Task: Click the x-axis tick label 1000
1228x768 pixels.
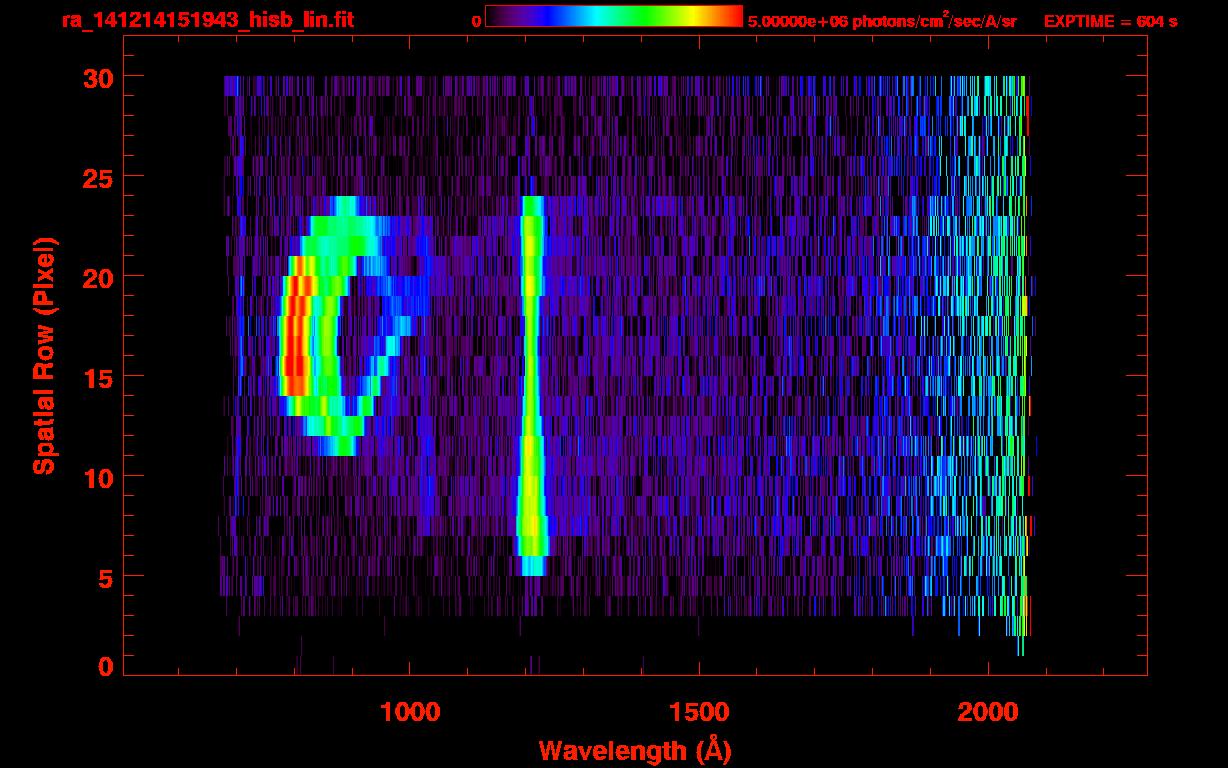Action: click(x=409, y=712)
